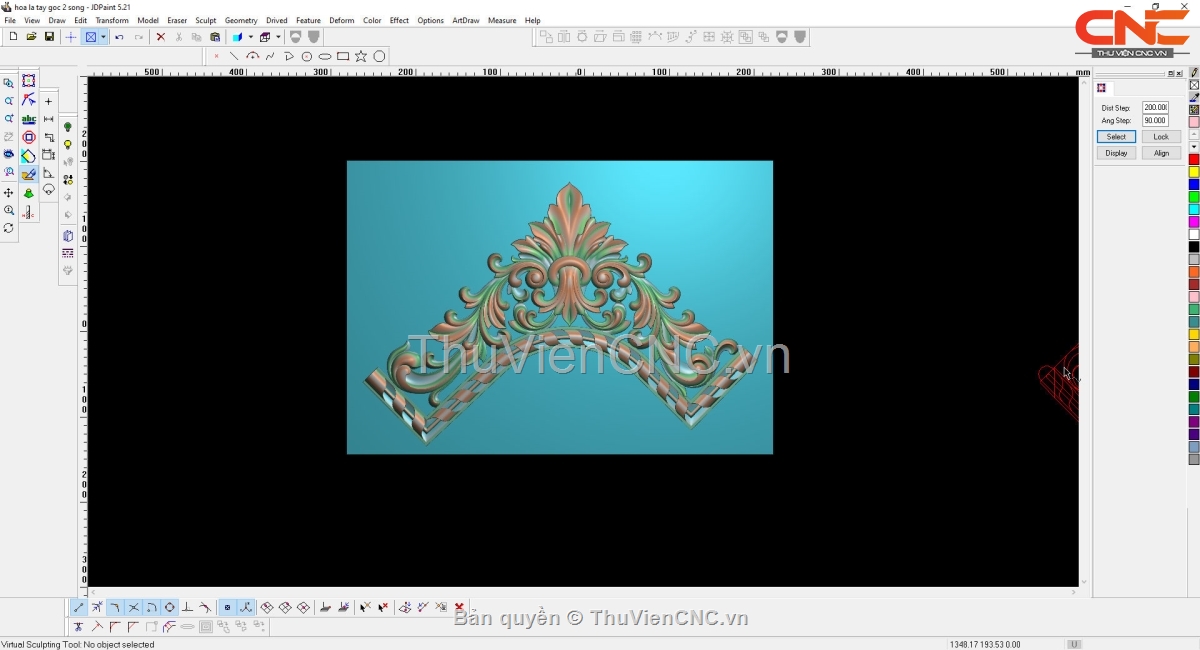
Task: Select the pan/move view arrows icon
Action: [x=9, y=192]
